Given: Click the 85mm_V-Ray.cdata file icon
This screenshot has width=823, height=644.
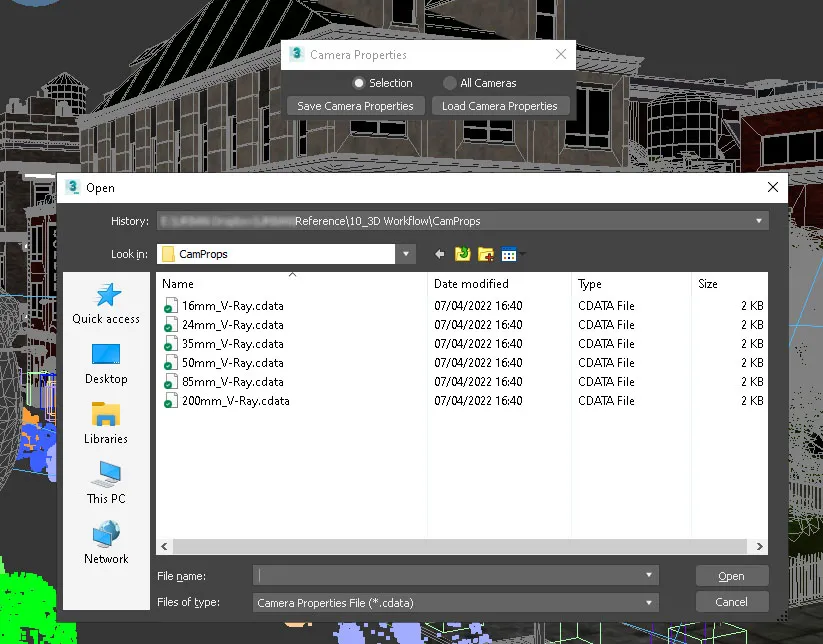Looking at the screenshot, I should point(170,382).
